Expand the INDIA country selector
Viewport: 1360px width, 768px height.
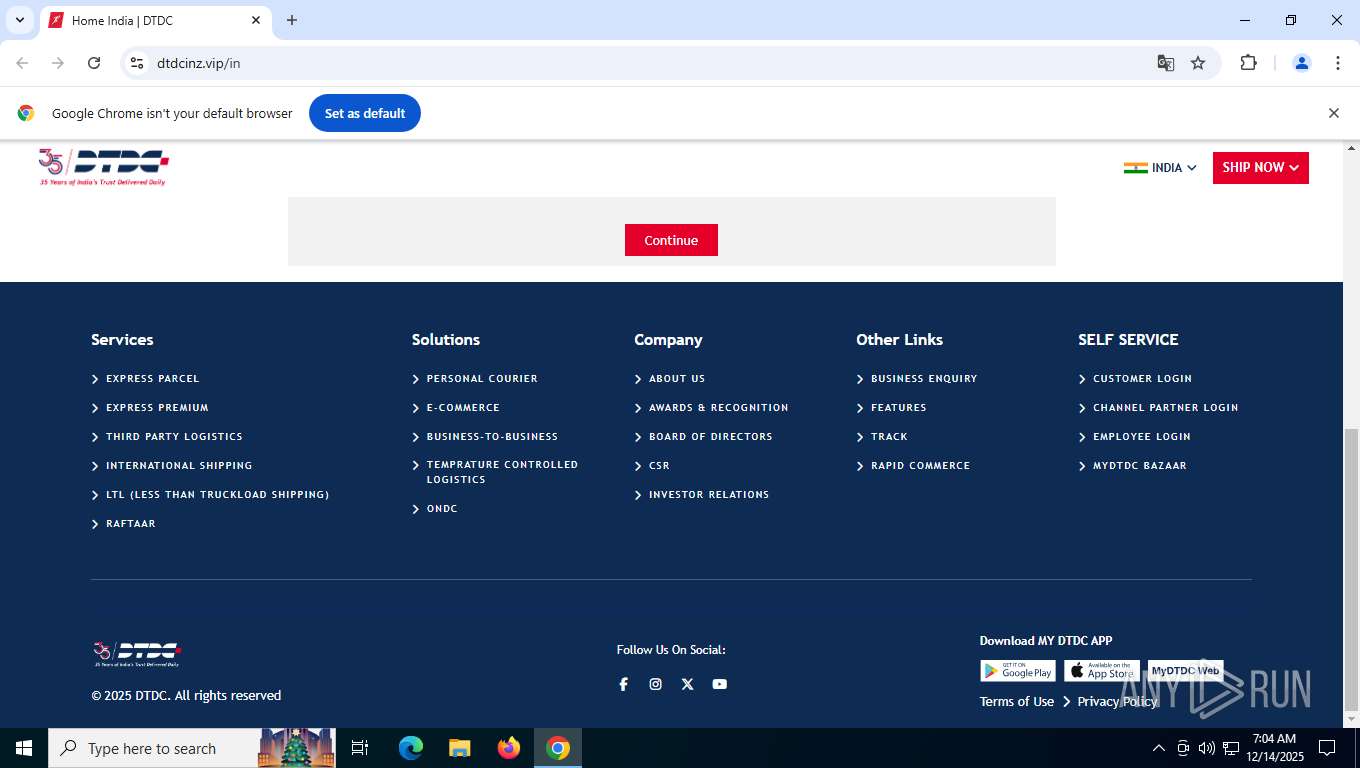coord(1160,168)
